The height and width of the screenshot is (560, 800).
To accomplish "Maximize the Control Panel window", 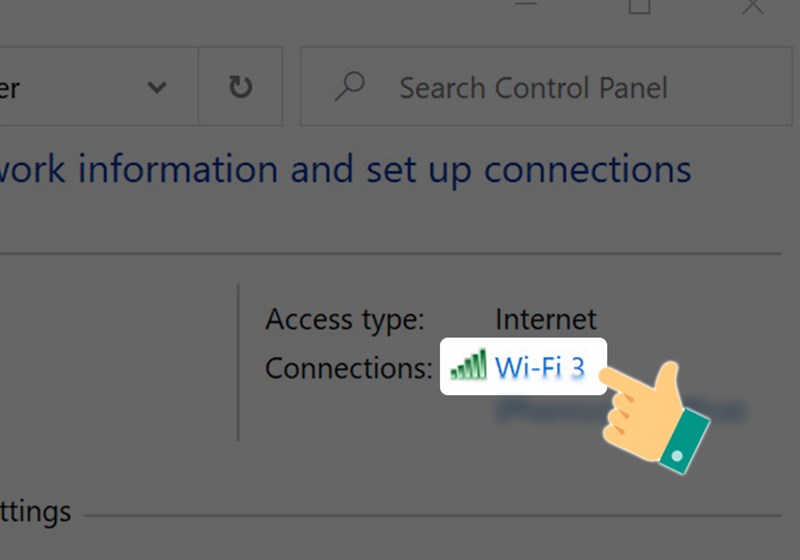I will pos(639,6).
